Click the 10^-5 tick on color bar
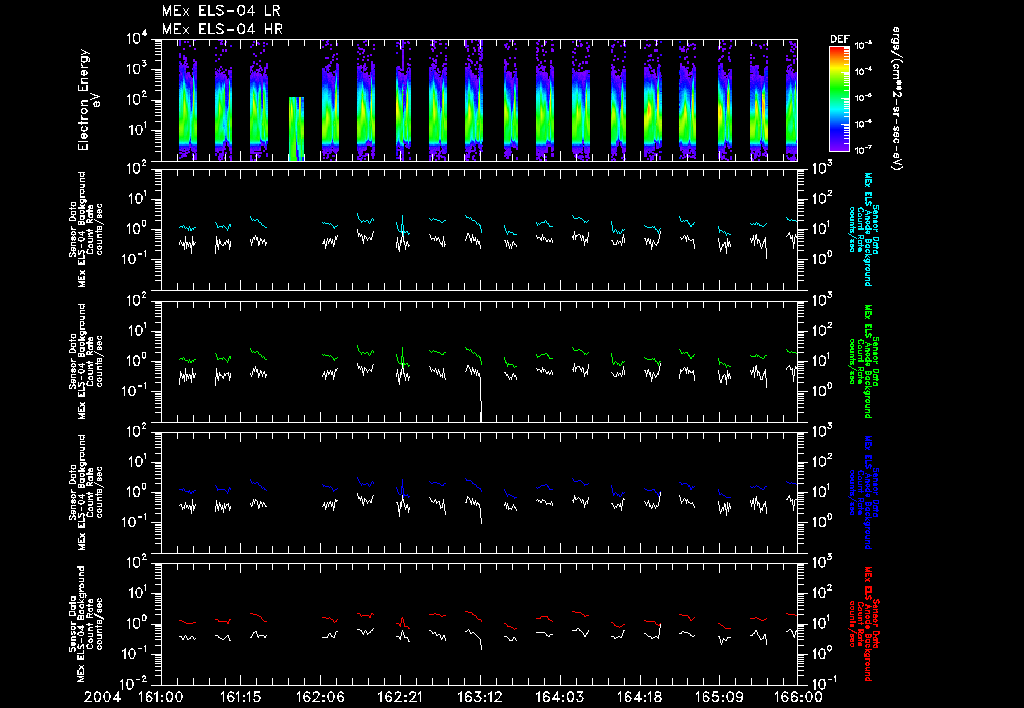Screen dimensions: 1024x708 (864, 98)
